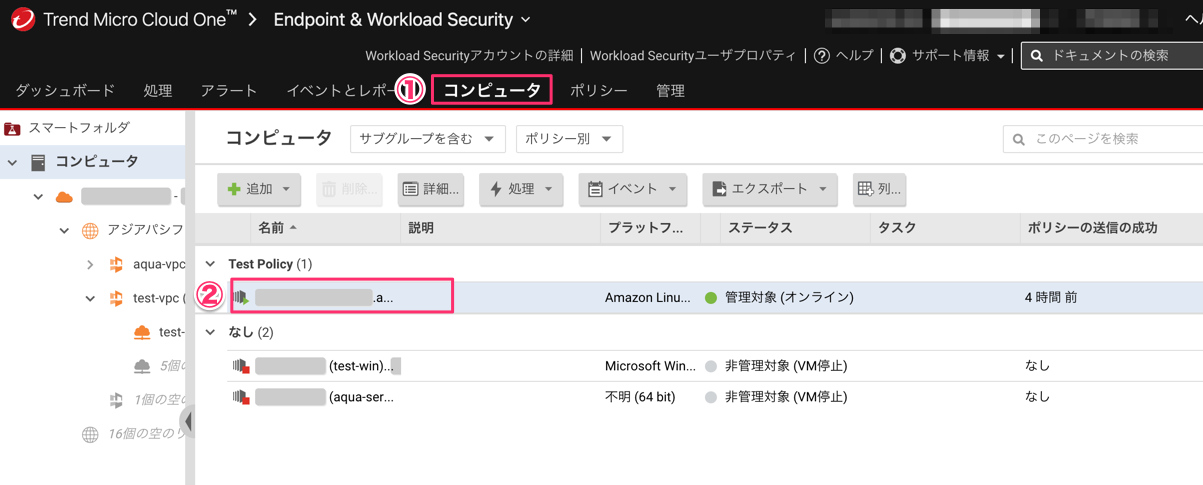
Task: Collapse the コンピュータ tree node
Action: pyautogui.click(x=12, y=162)
